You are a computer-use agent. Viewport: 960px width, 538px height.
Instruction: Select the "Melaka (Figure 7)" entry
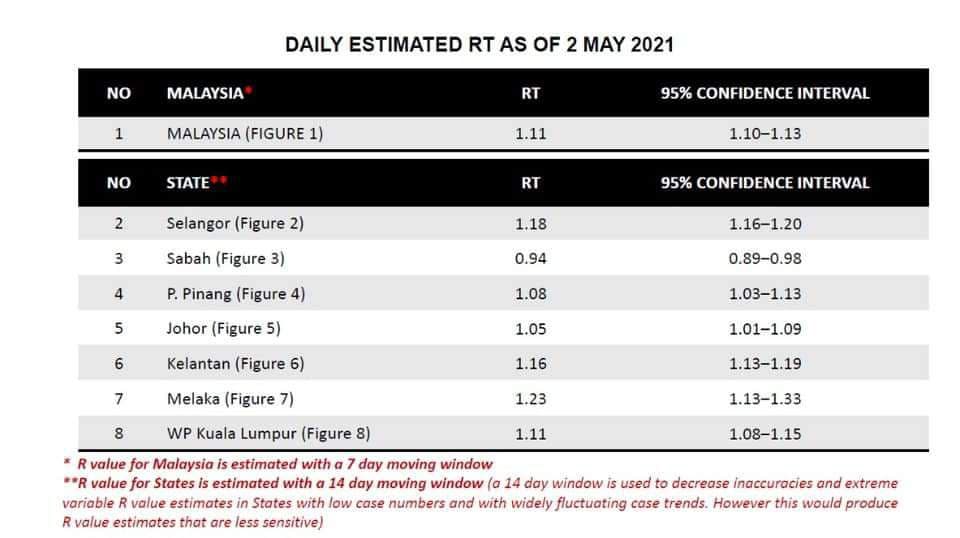[x=230, y=399]
